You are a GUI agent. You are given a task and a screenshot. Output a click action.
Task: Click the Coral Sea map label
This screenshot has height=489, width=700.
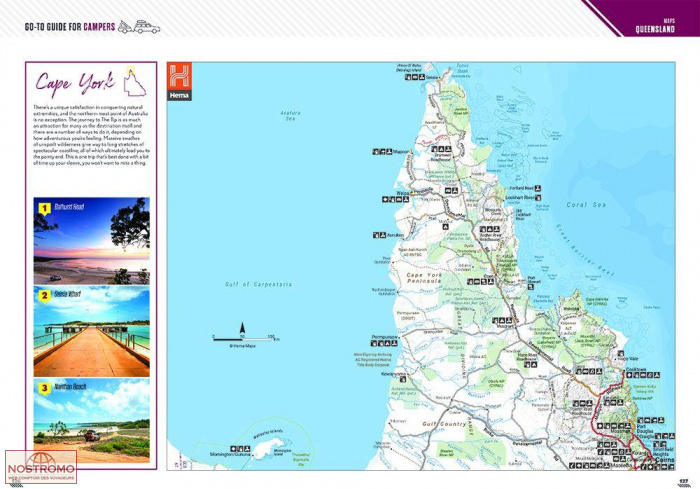[586, 205]
